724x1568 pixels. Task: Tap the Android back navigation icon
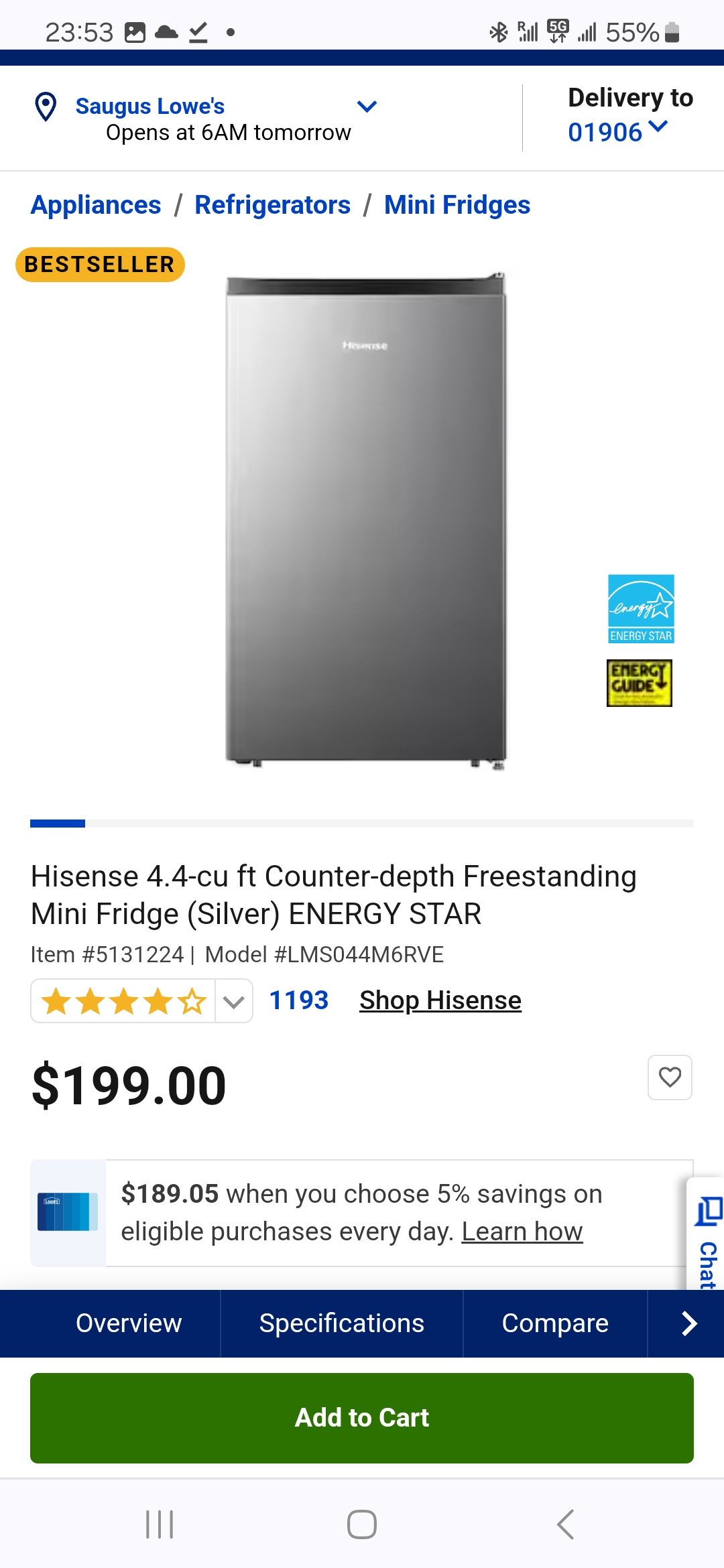coord(565,1524)
